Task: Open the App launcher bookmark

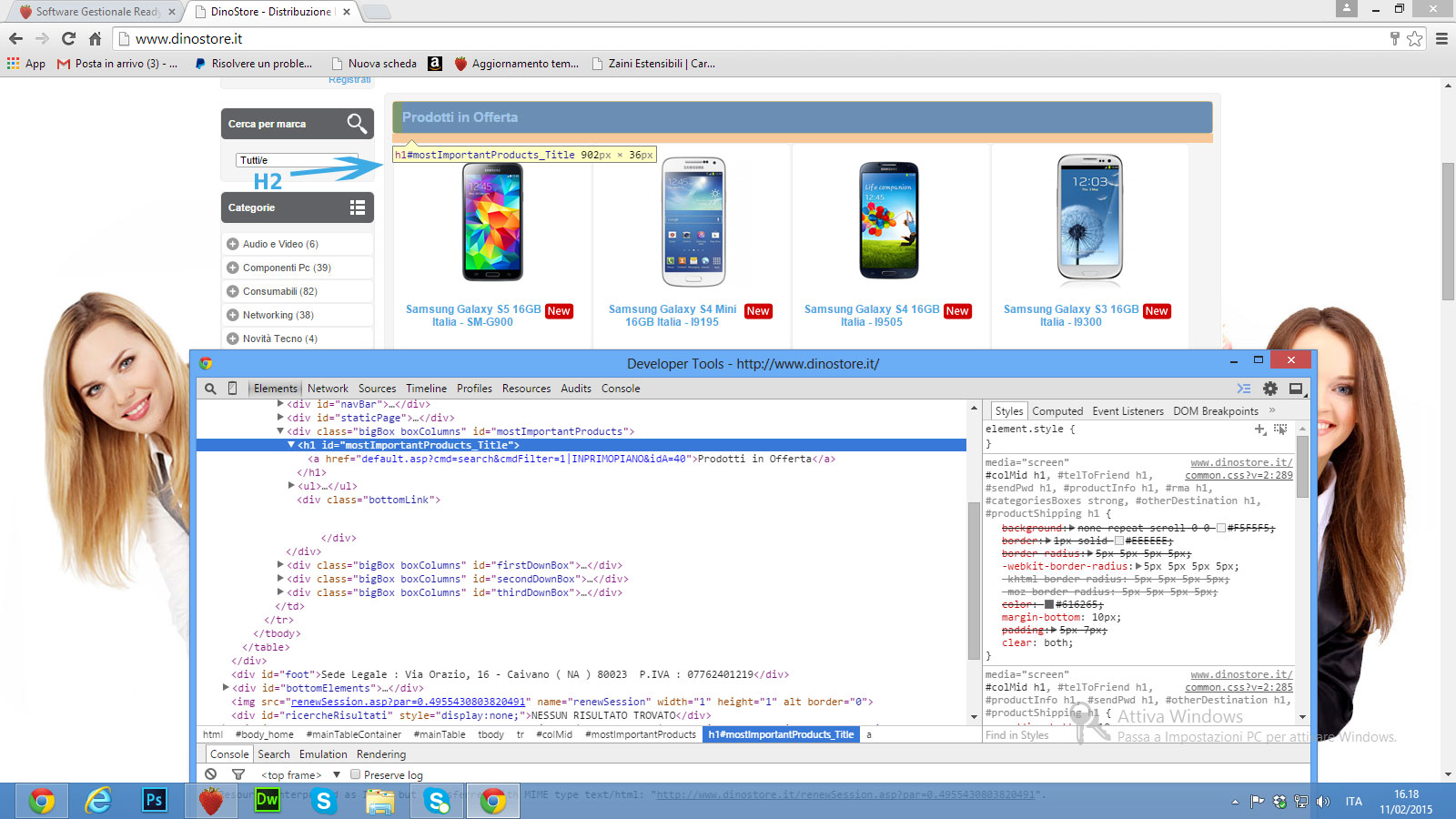Action: (25, 64)
